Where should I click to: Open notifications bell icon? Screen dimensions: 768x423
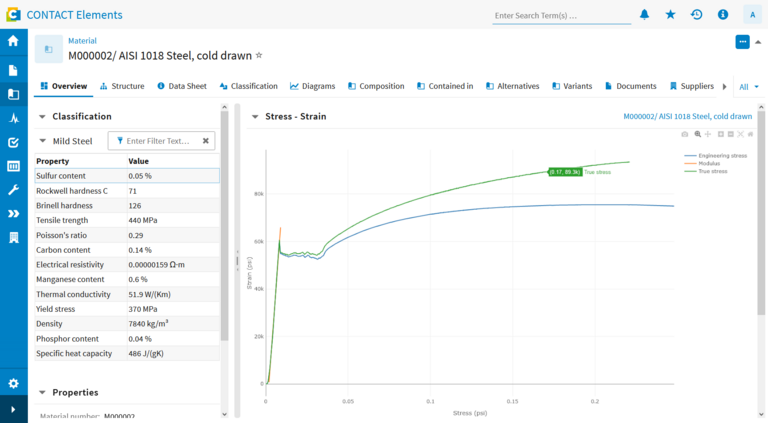pos(645,15)
